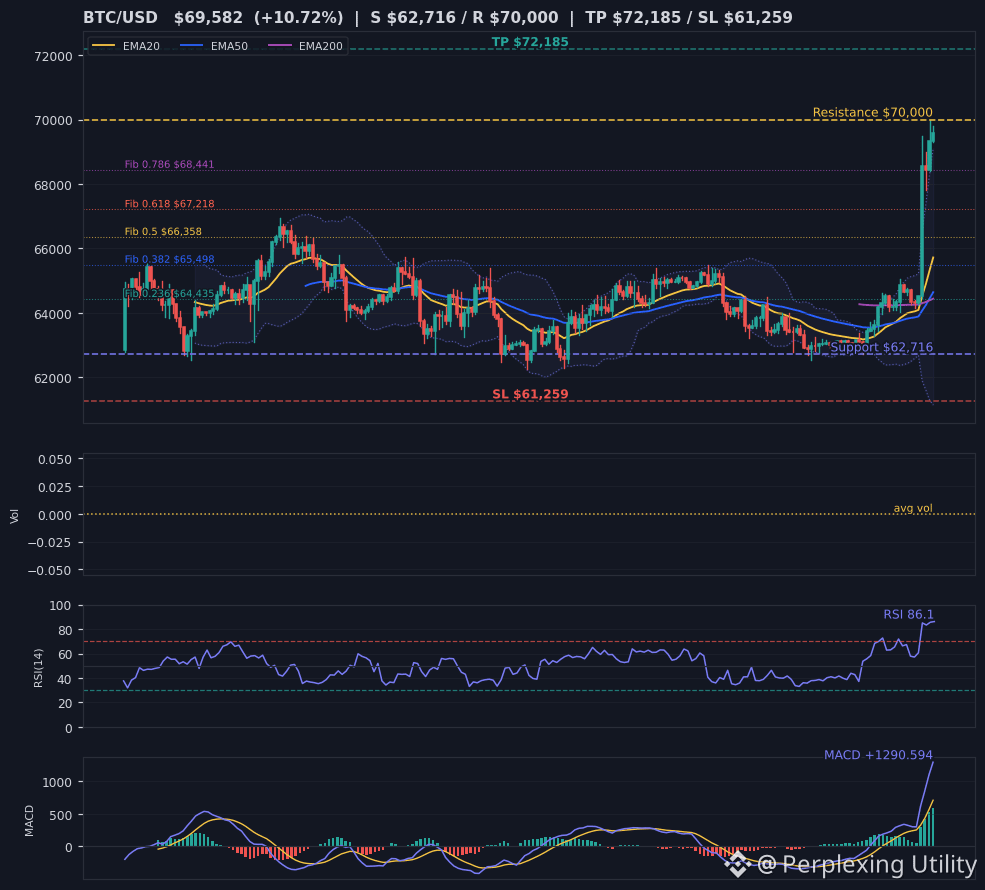985x890 pixels.
Task: Click the TP $72,185 / SL $61,259 header text
Action: tap(689, 18)
